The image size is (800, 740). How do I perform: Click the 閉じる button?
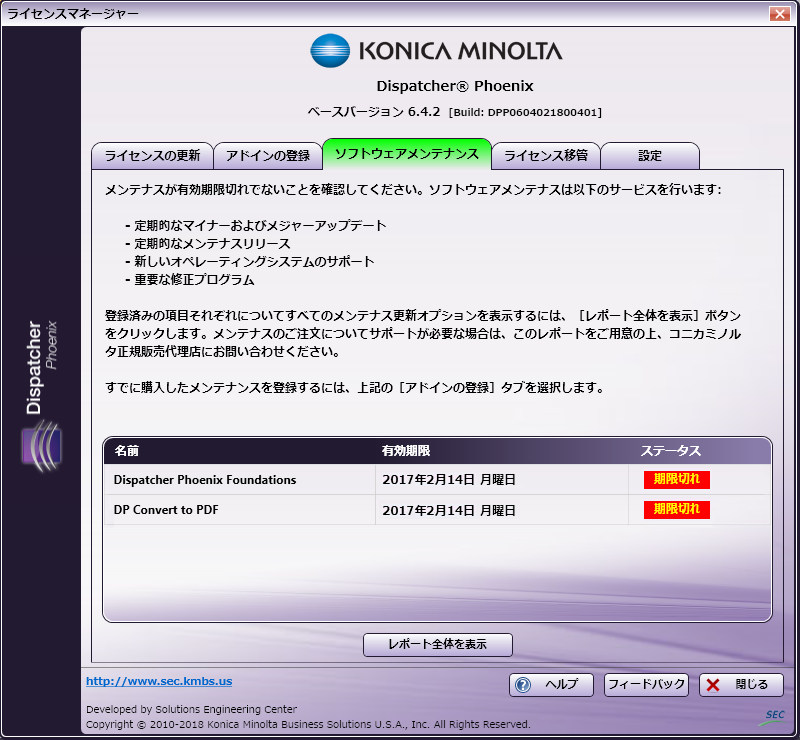pyautogui.click(x=741, y=684)
